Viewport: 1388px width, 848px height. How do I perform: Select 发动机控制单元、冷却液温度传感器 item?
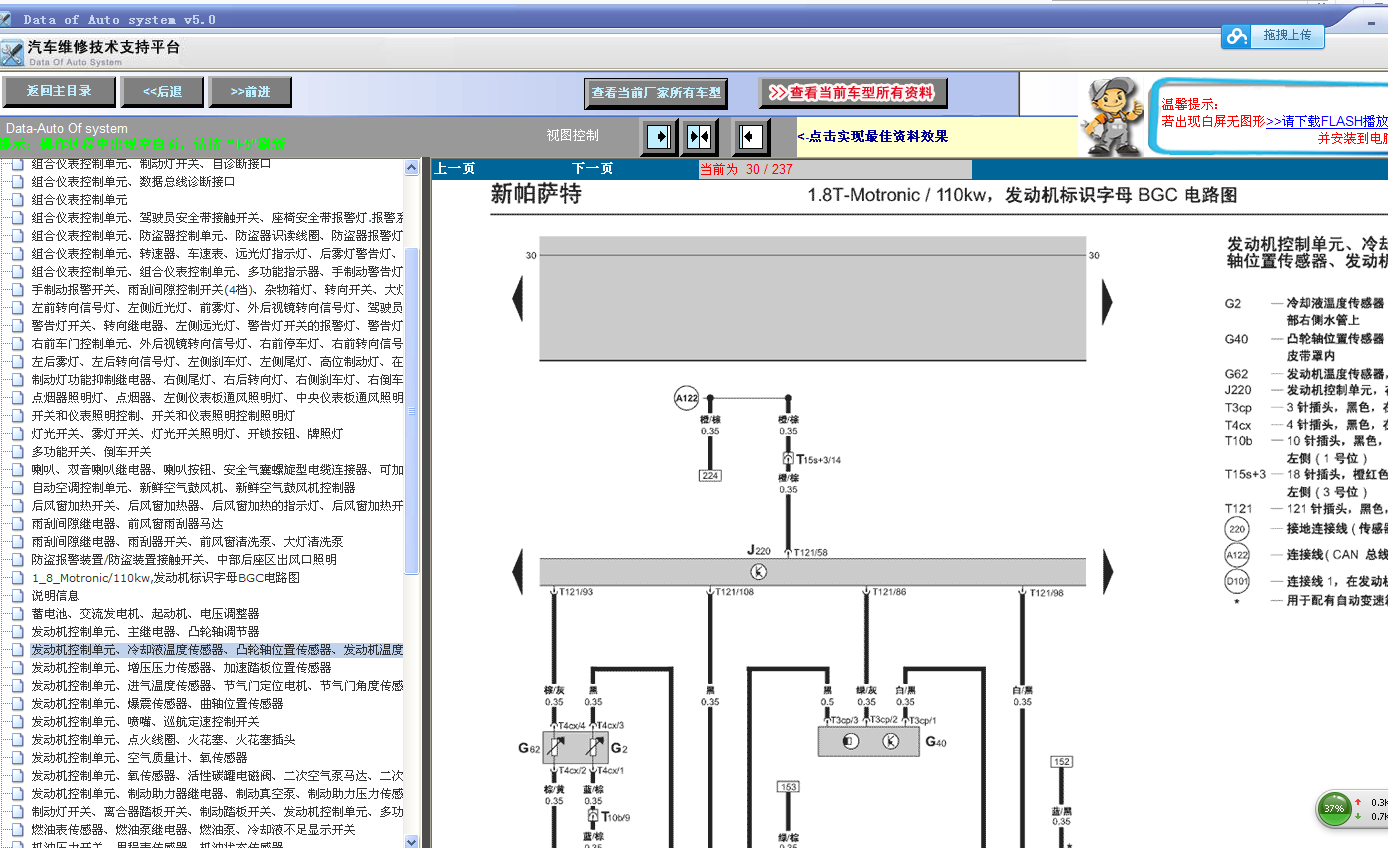click(x=217, y=650)
